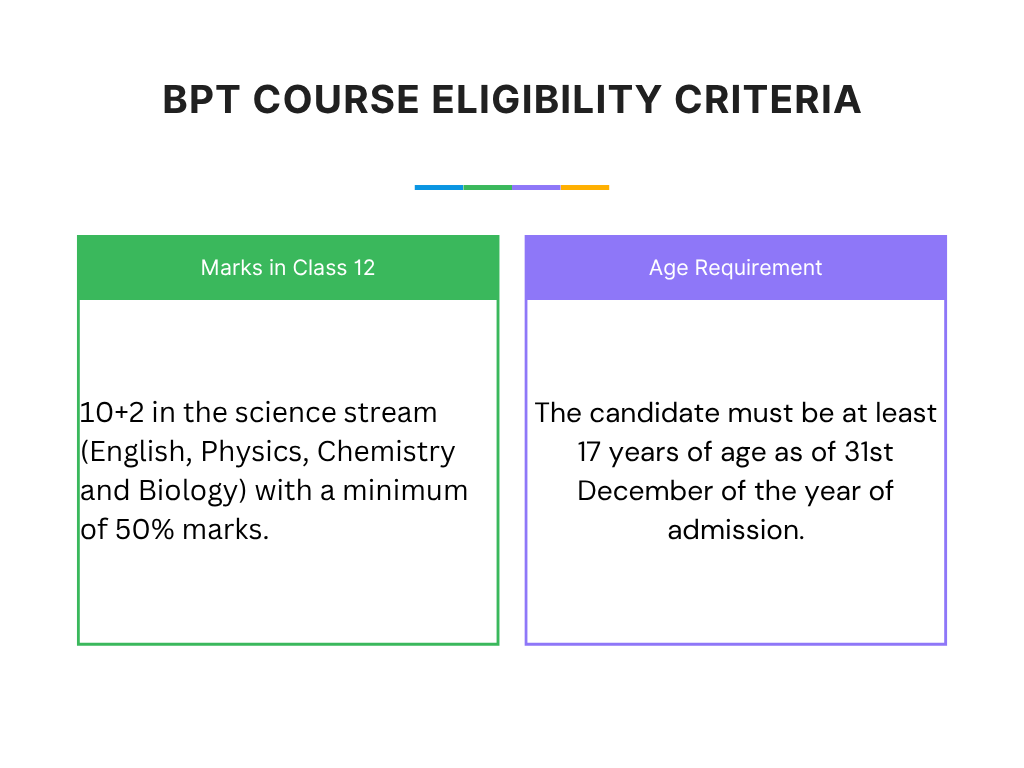Click the "Marks in Class 12" header
Viewport: 1024px width, 768px height.
tap(288, 268)
